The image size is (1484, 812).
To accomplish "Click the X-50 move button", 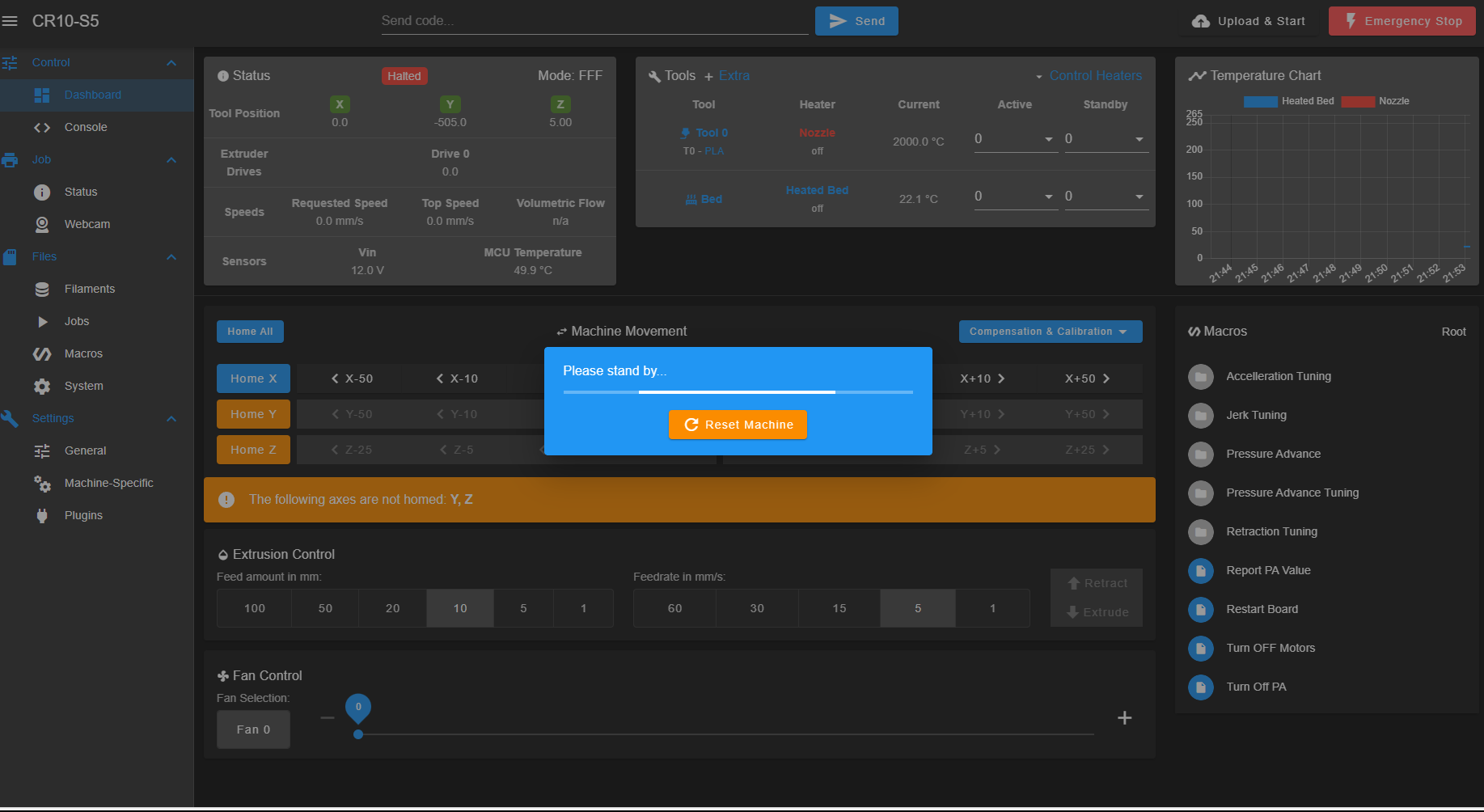I will pos(352,379).
